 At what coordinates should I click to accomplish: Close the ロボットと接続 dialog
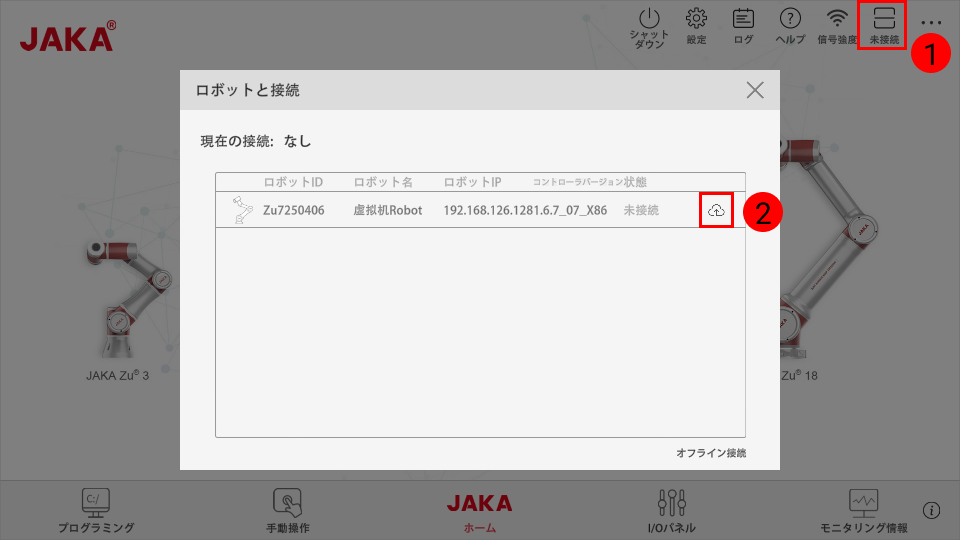[x=755, y=90]
